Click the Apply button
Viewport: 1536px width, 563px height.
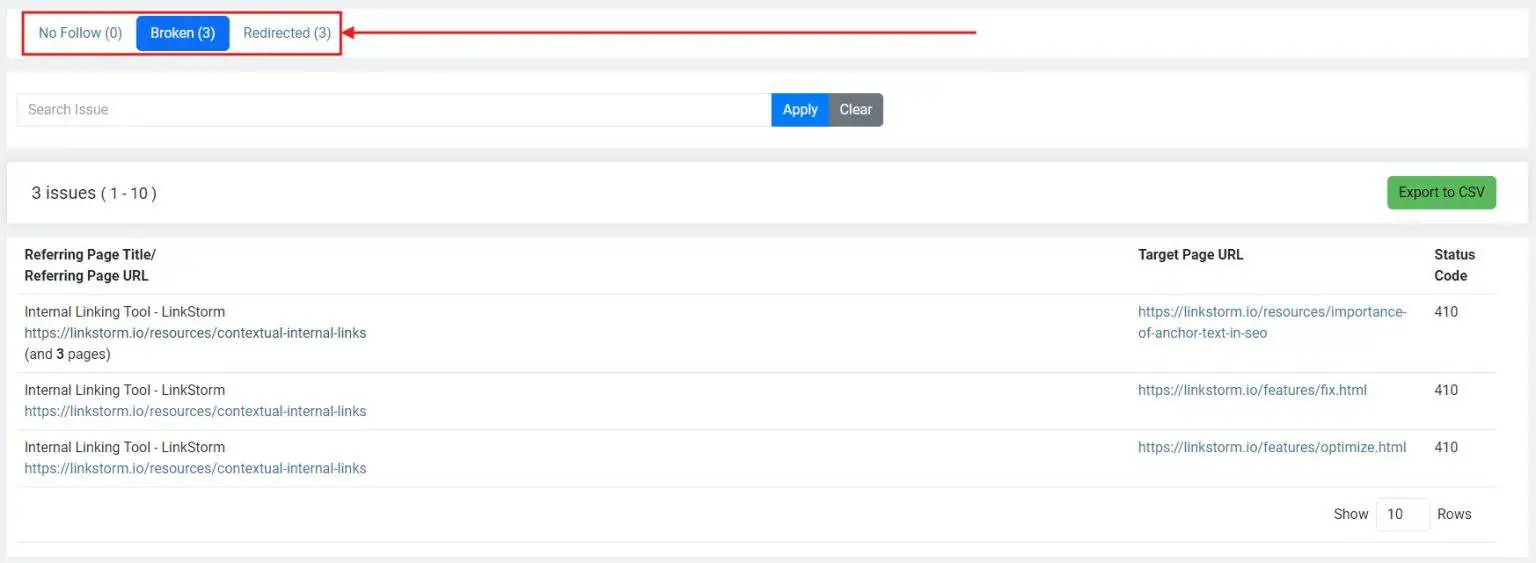800,110
